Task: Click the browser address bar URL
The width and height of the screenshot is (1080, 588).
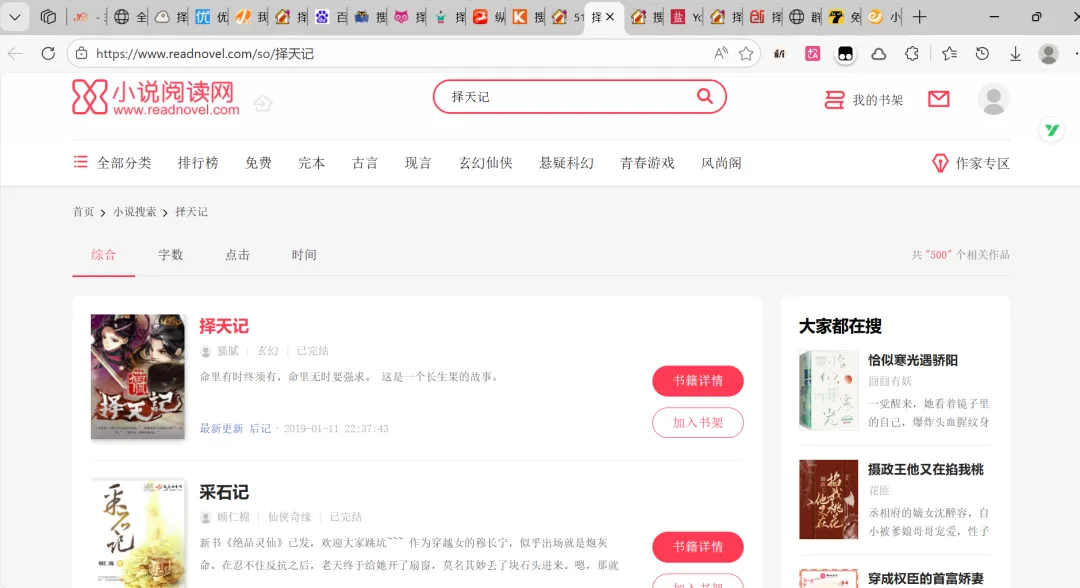Action: pos(205,54)
